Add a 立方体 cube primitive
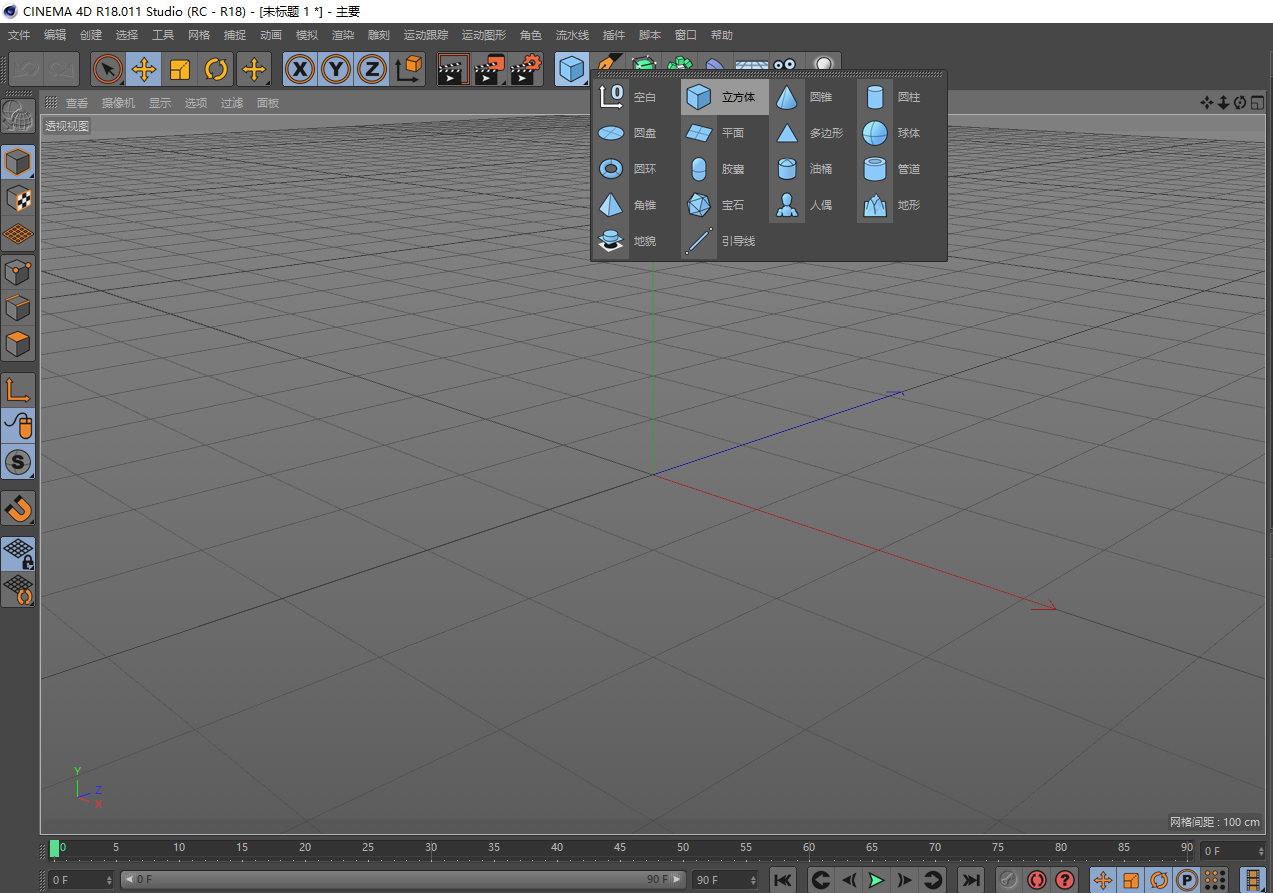This screenshot has width=1273, height=893. coord(725,97)
